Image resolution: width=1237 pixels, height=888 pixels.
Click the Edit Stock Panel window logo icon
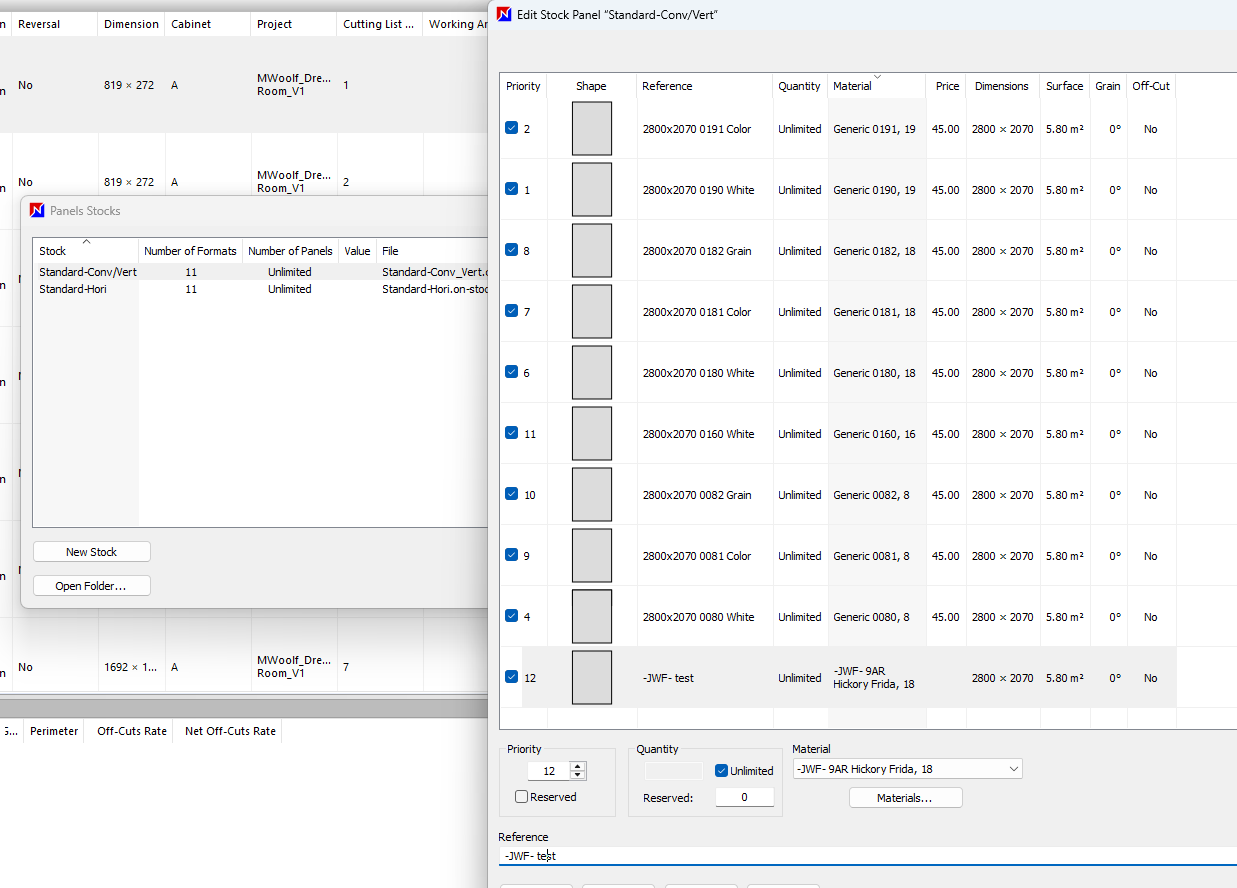505,15
